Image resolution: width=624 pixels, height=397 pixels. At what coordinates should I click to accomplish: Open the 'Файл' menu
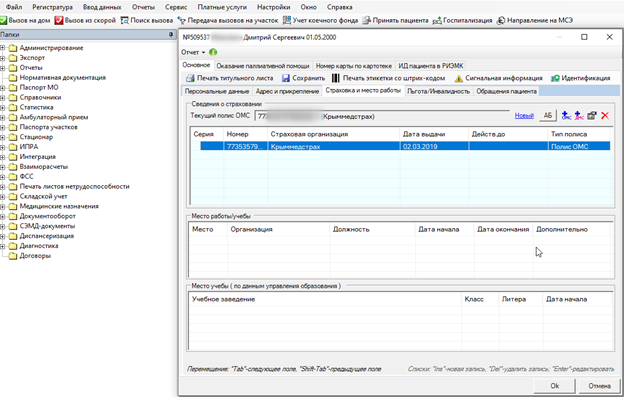click(14, 7)
